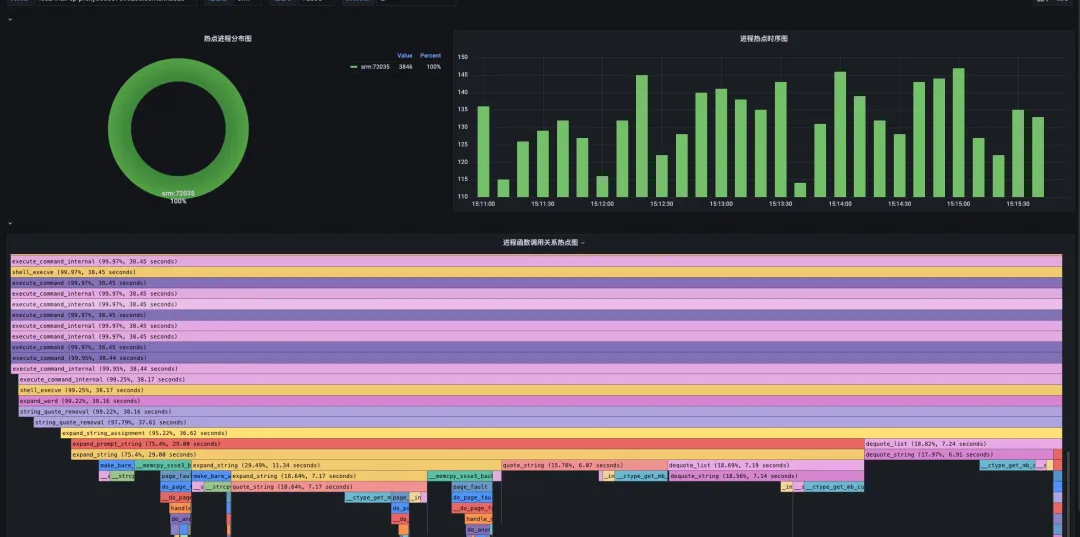Toggle the srm:72035 series in the legend
The image size is (1080, 537).
(375, 67)
